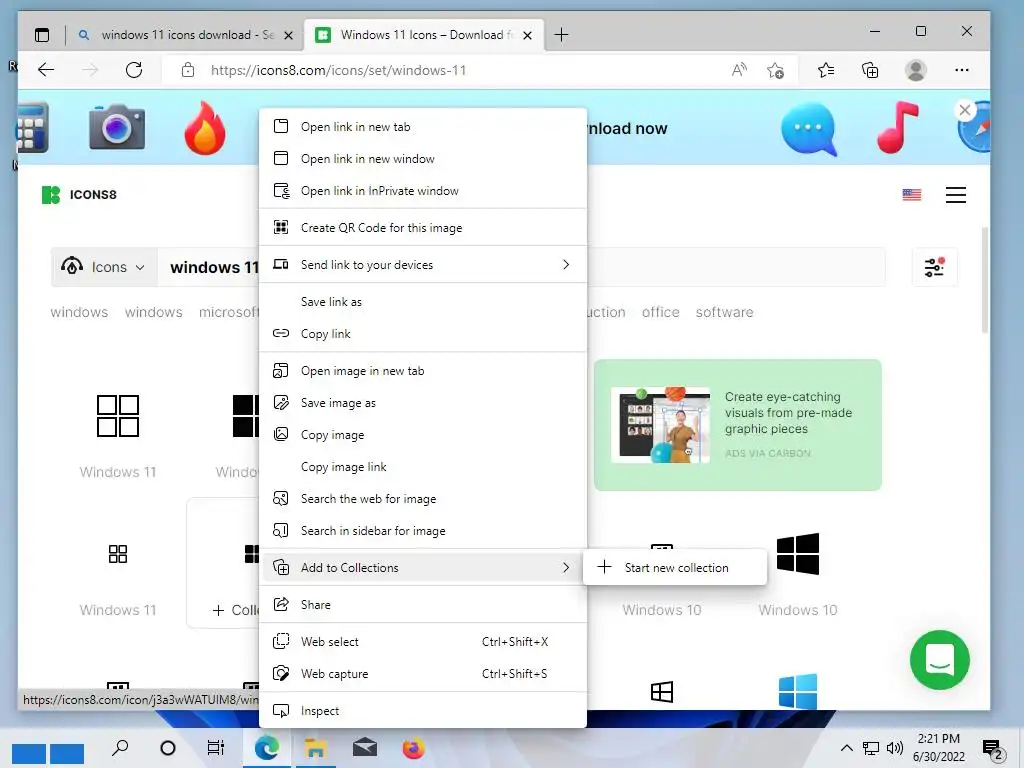Viewport: 1024px width, 768px height.
Task: Select Search in sidebar for image
Action: (423, 531)
